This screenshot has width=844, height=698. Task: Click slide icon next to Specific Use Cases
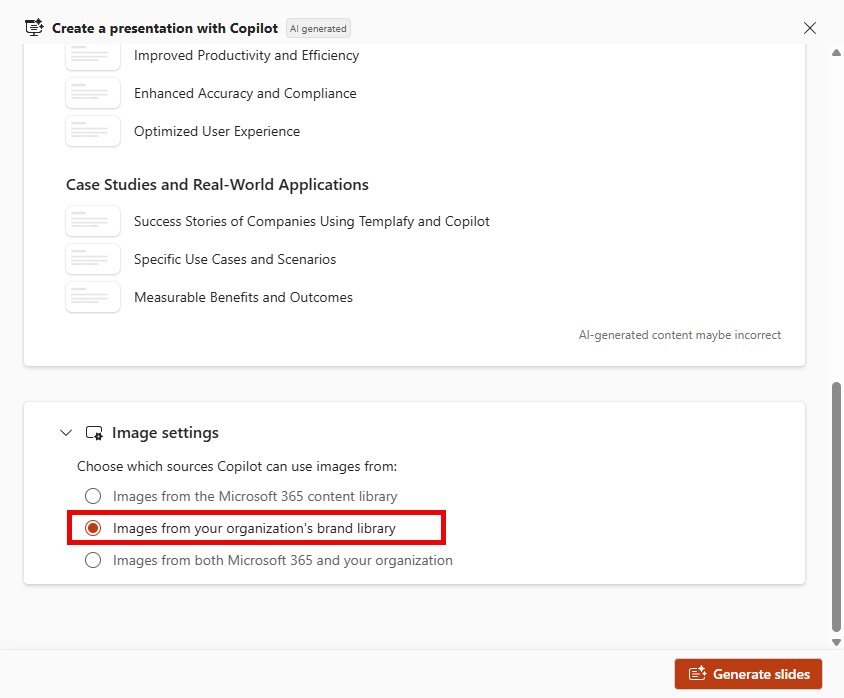pyautogui.click(x=93, y=259)
